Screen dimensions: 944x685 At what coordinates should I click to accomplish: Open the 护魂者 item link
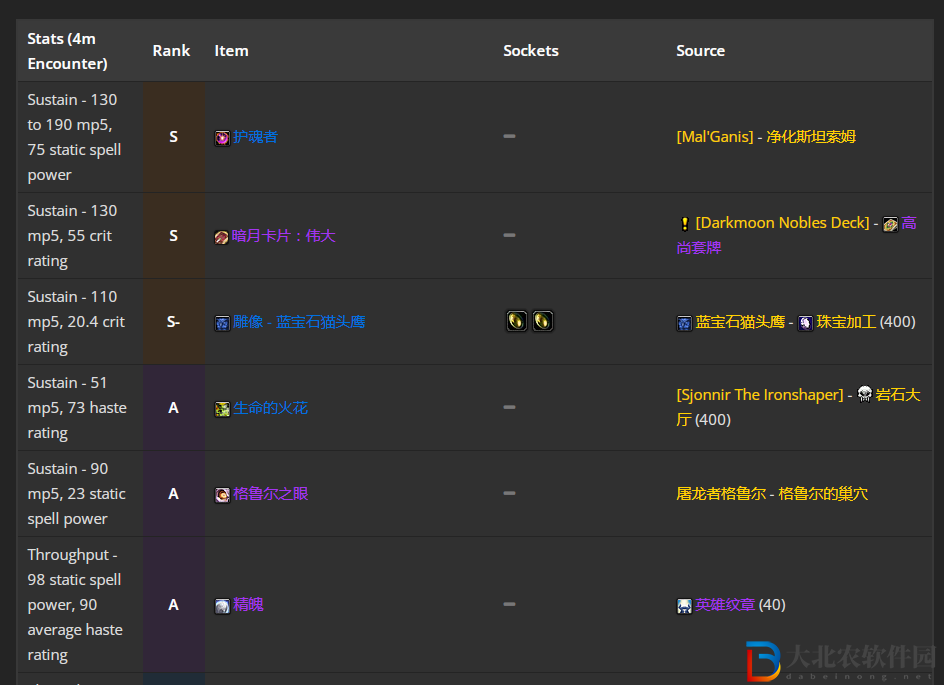click(x=255, y=137)
